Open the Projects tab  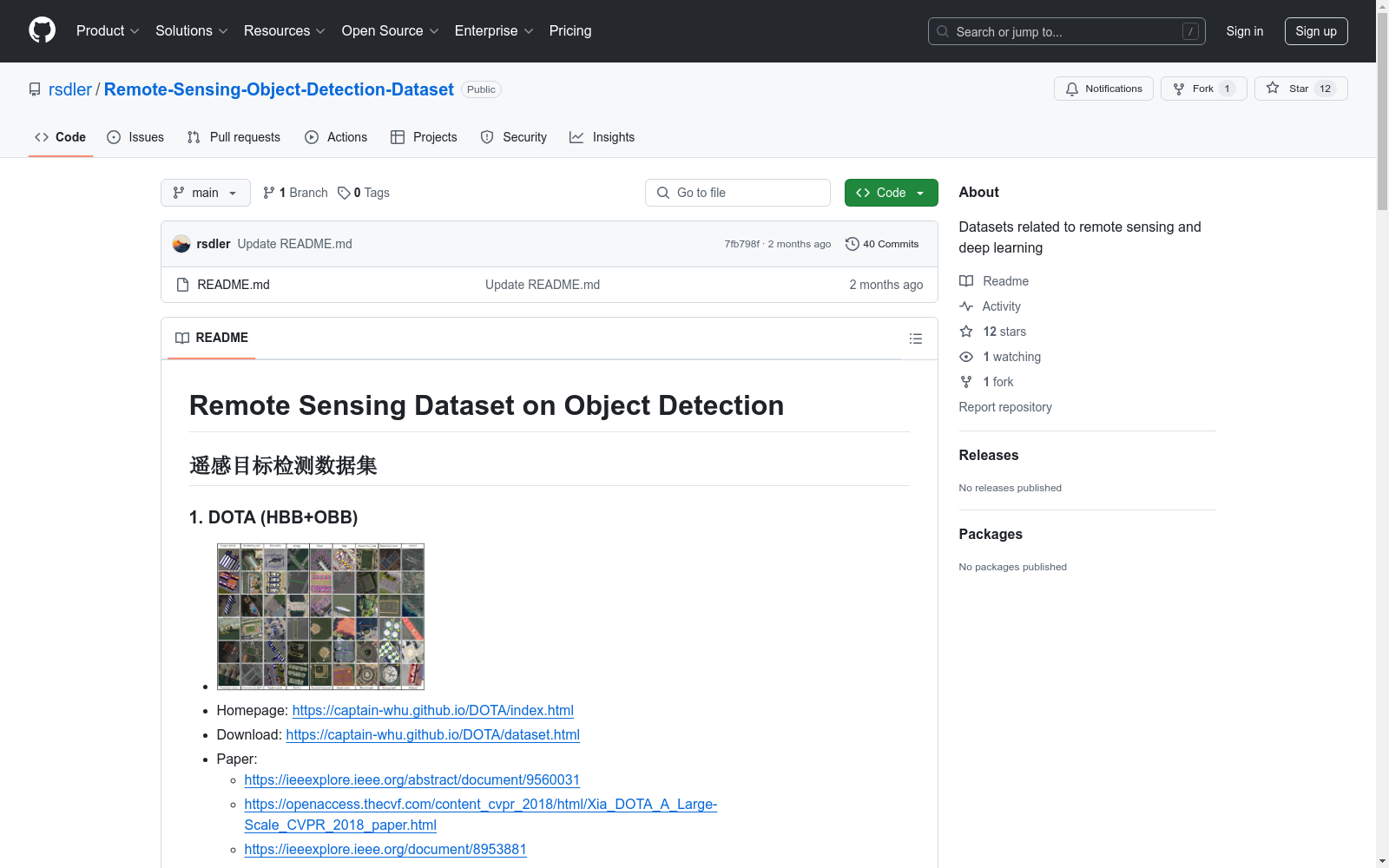pos(424,137)
